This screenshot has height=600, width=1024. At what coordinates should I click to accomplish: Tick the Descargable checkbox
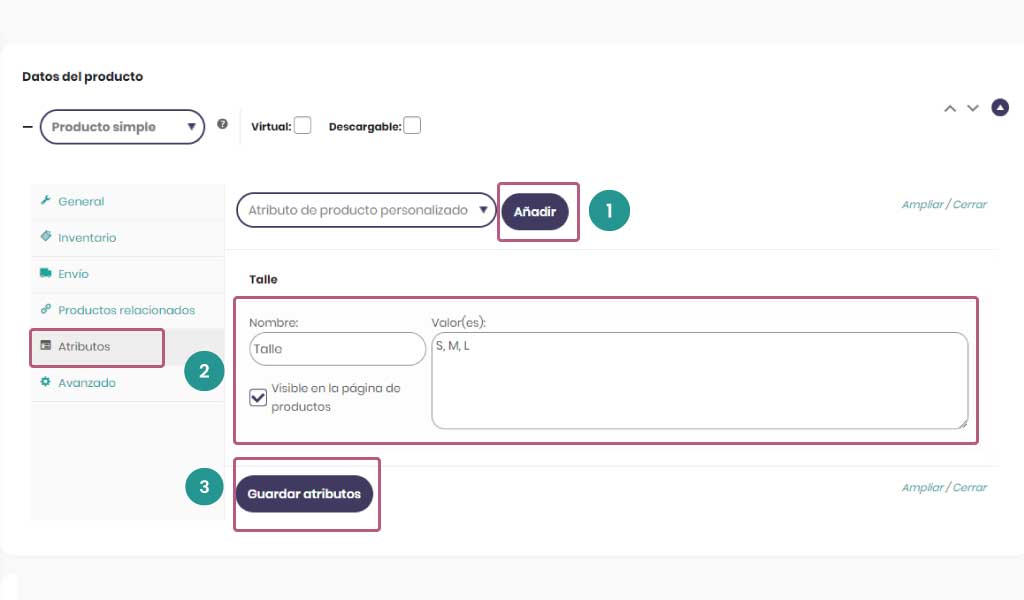pyautogui.click(x=412, y=125)
